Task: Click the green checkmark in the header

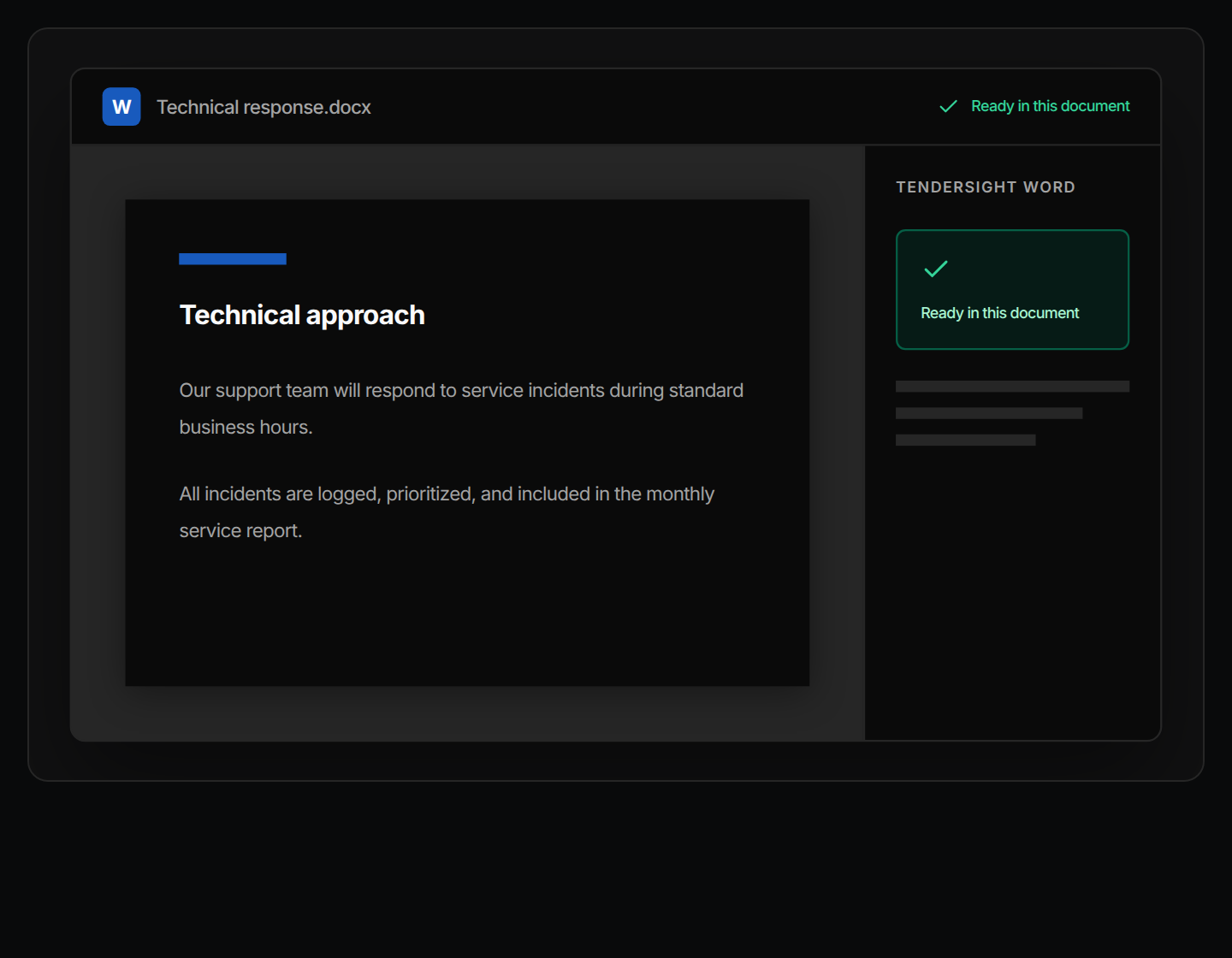Action: (948, 106)
